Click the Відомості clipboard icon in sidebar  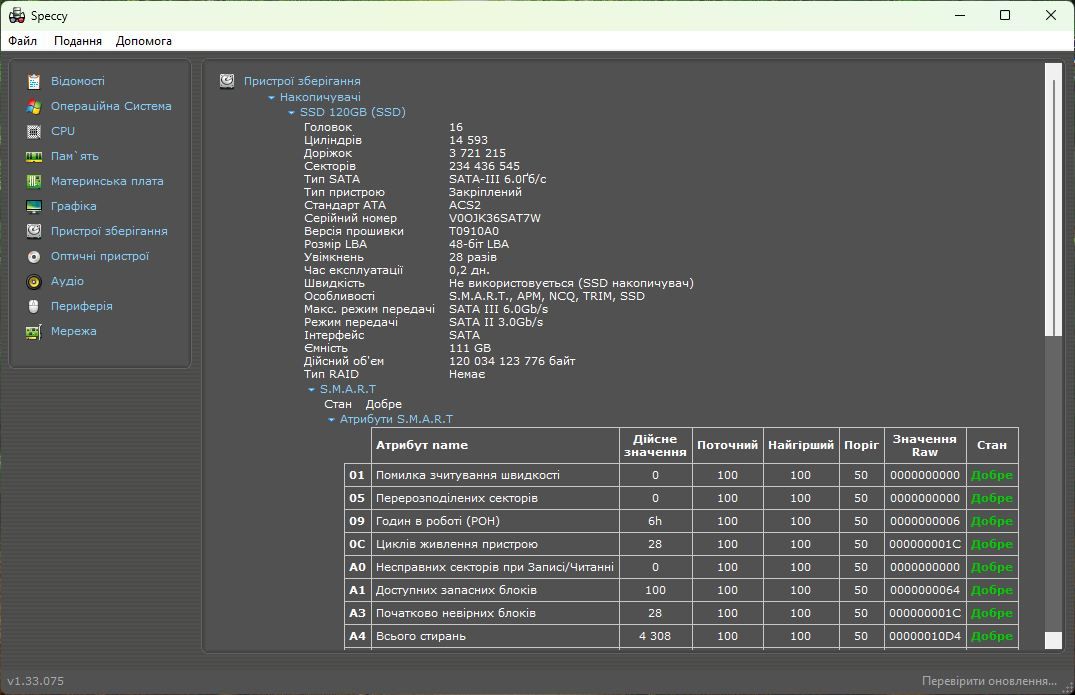coord(34,82)
